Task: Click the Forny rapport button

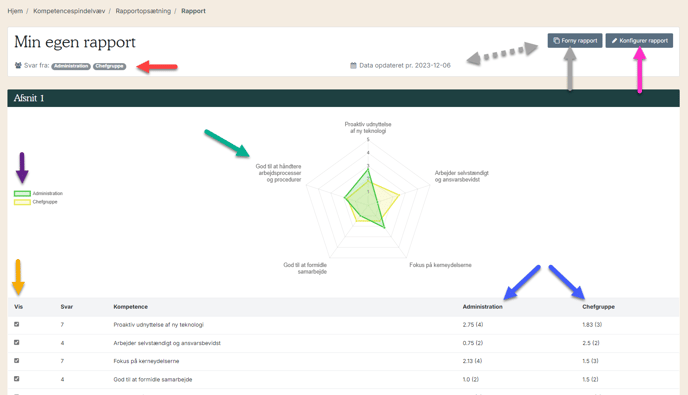Action: [575, 40]
